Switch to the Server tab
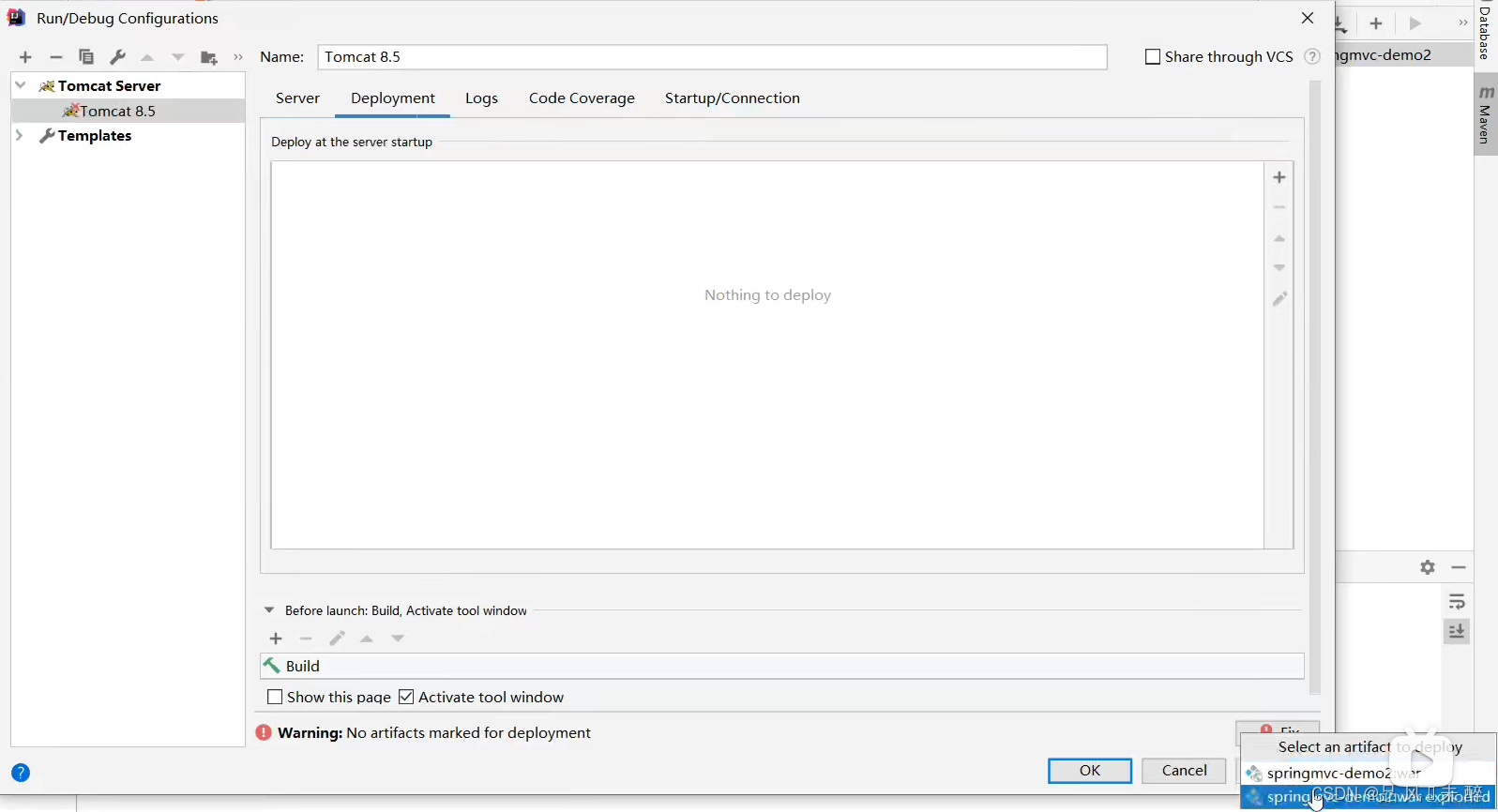Viewport: 1498px width, 812px height. (297, 98)
